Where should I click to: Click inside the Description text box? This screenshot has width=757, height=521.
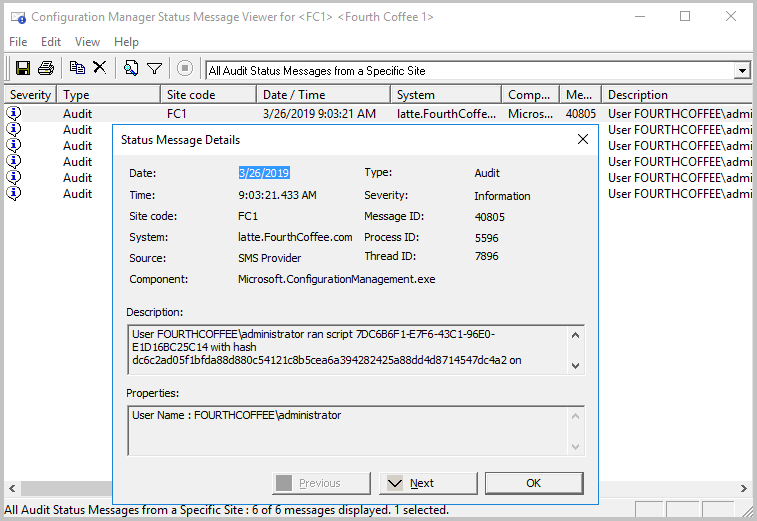click(x=348, y=350)
